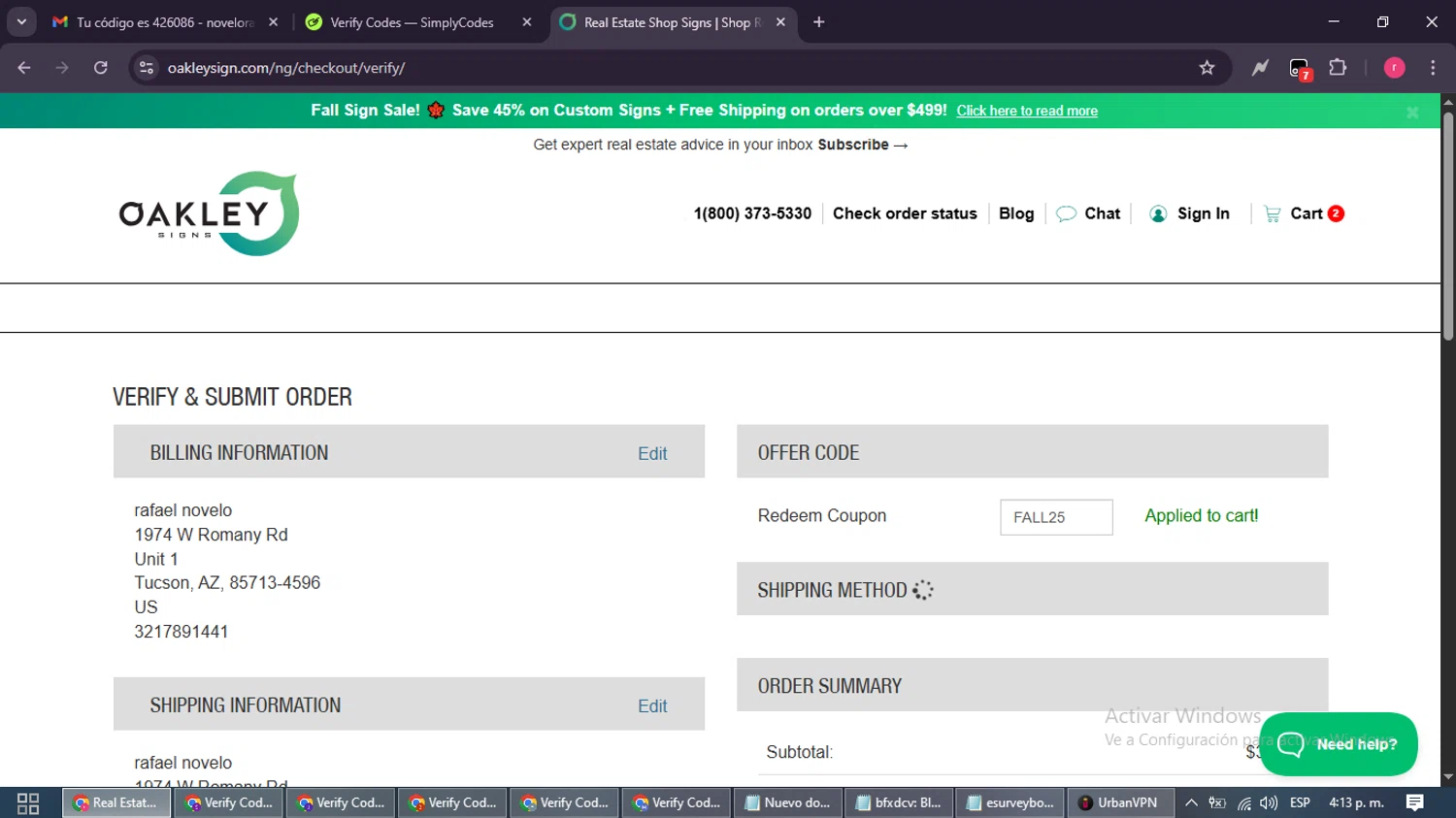The width and height of the screenshot is (1456, 818).
Task: Open 'Click here to read more' link
Action: (x=1027, y=111)
